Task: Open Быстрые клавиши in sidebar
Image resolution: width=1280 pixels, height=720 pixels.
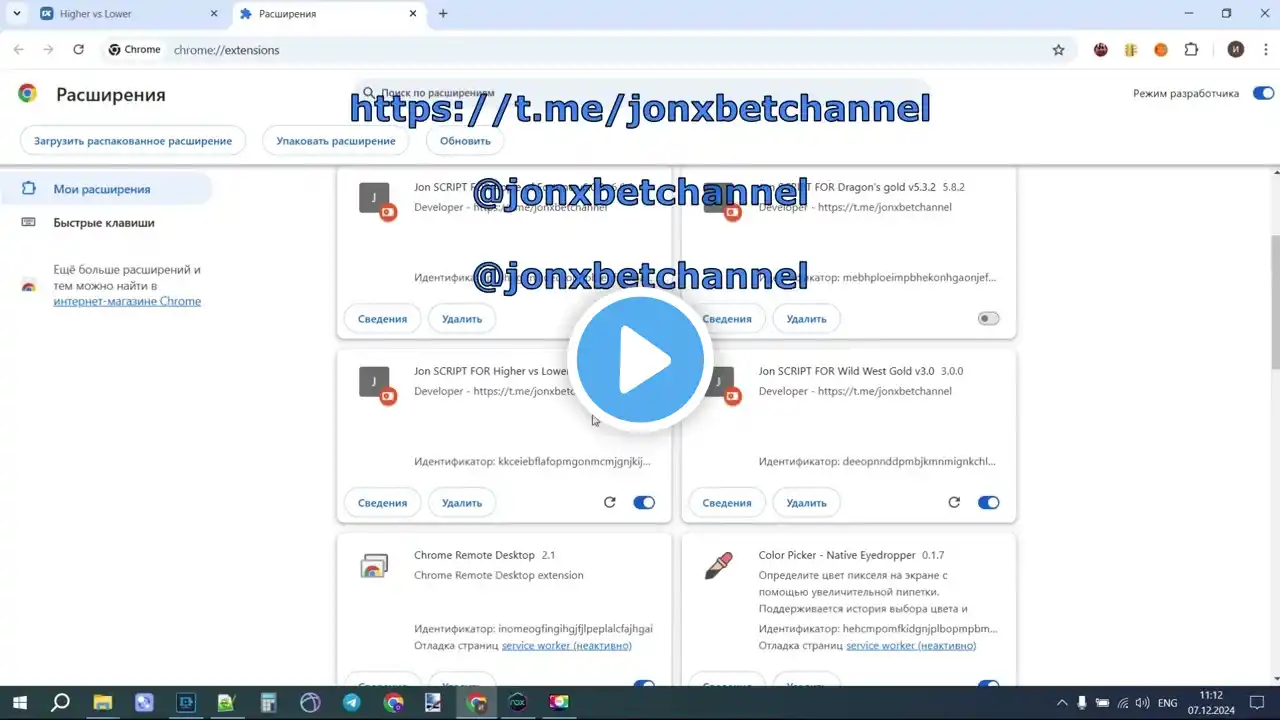Action: (106, 223)
